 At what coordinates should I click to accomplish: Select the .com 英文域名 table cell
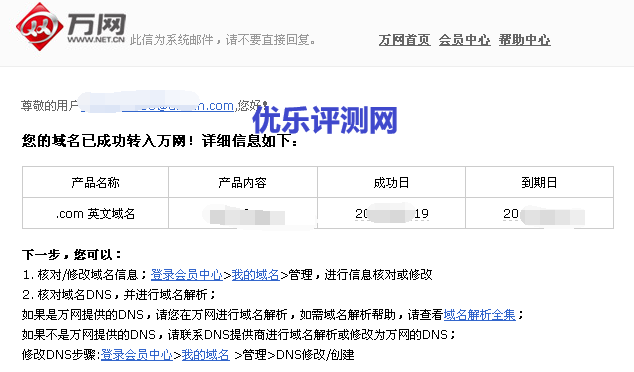95,213
